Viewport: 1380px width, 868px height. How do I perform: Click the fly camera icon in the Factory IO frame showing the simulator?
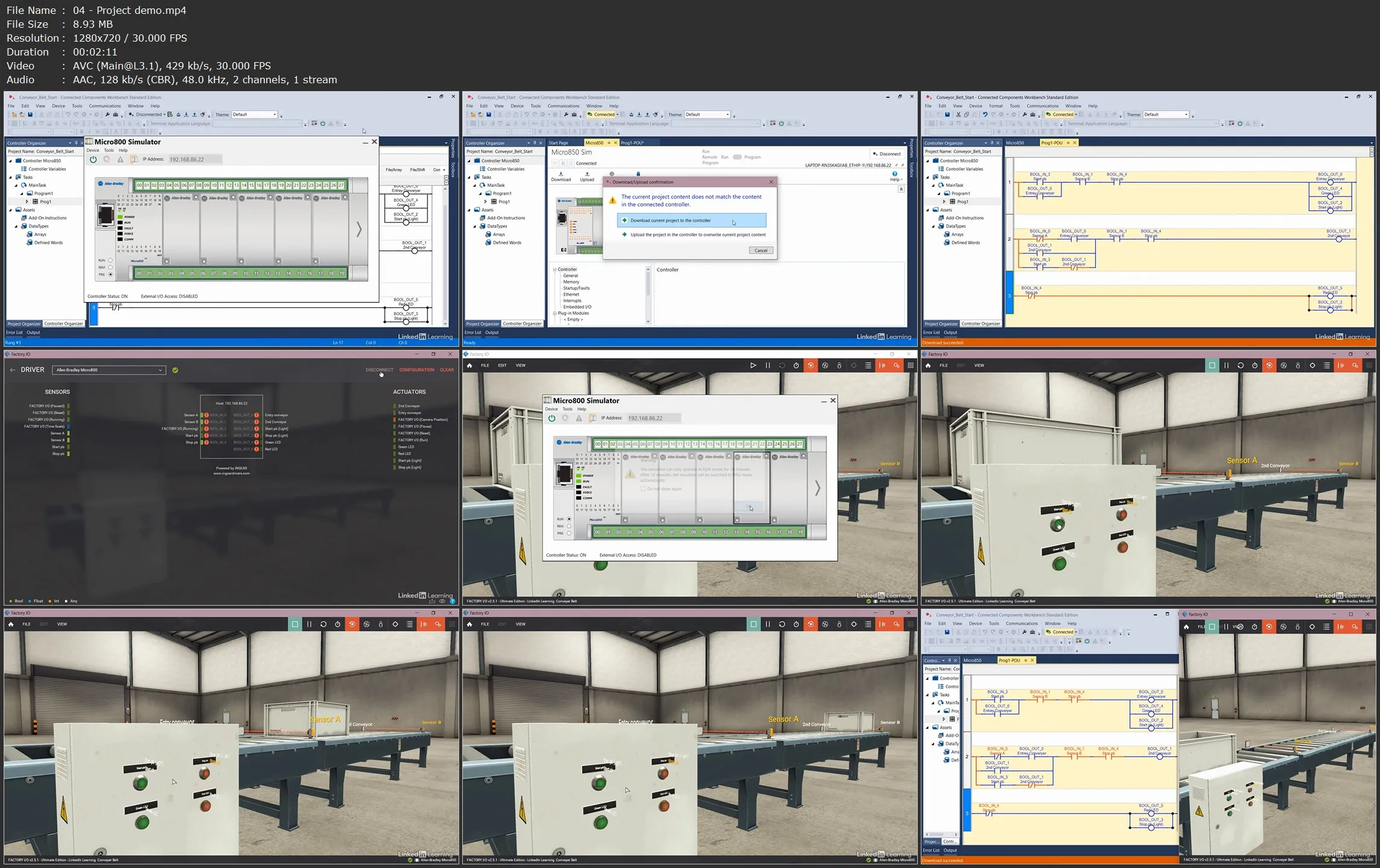[825, 366]
